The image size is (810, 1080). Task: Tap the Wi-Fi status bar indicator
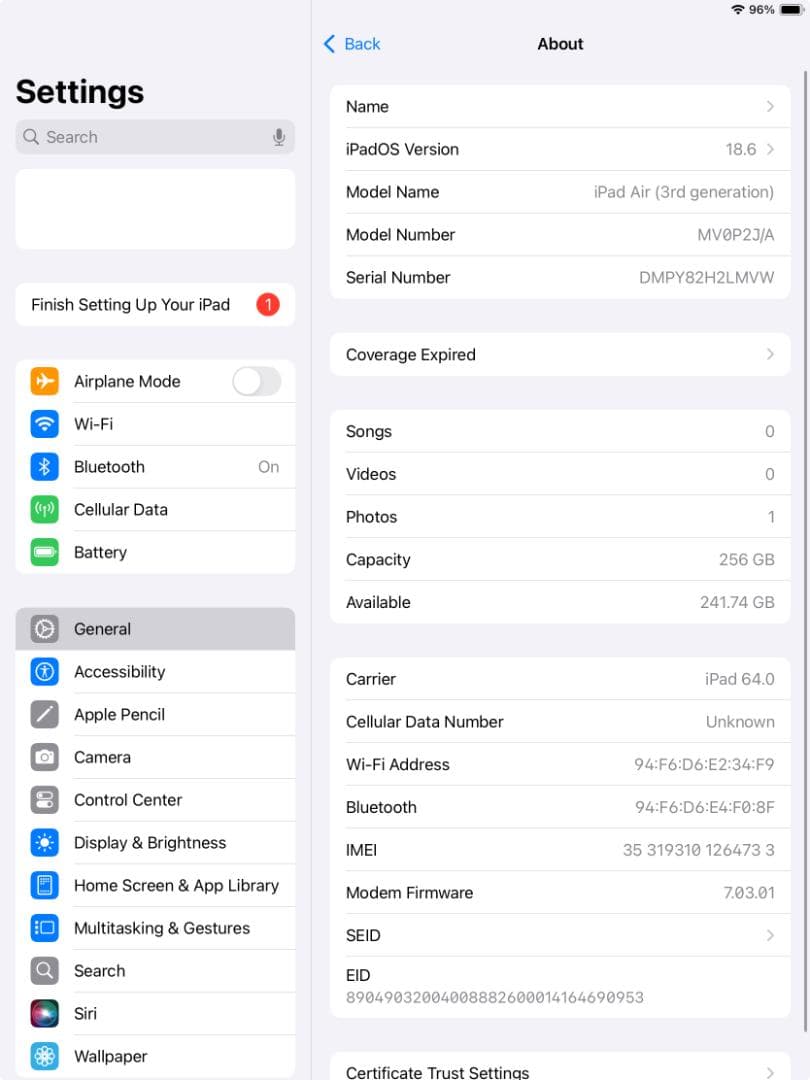pos(738,10)
